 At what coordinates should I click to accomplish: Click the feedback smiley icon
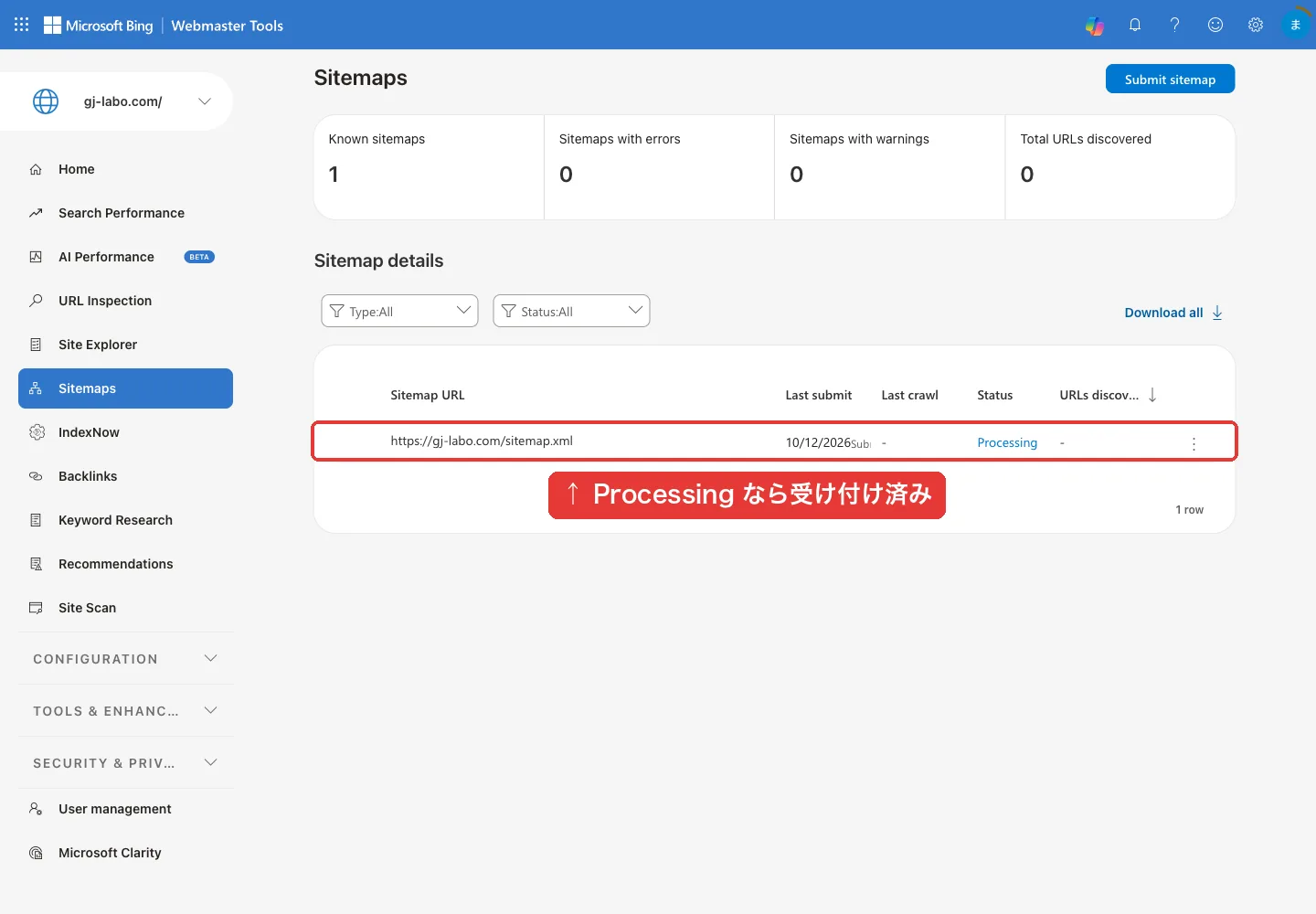pyautogui.click(x=1215, y=25)
